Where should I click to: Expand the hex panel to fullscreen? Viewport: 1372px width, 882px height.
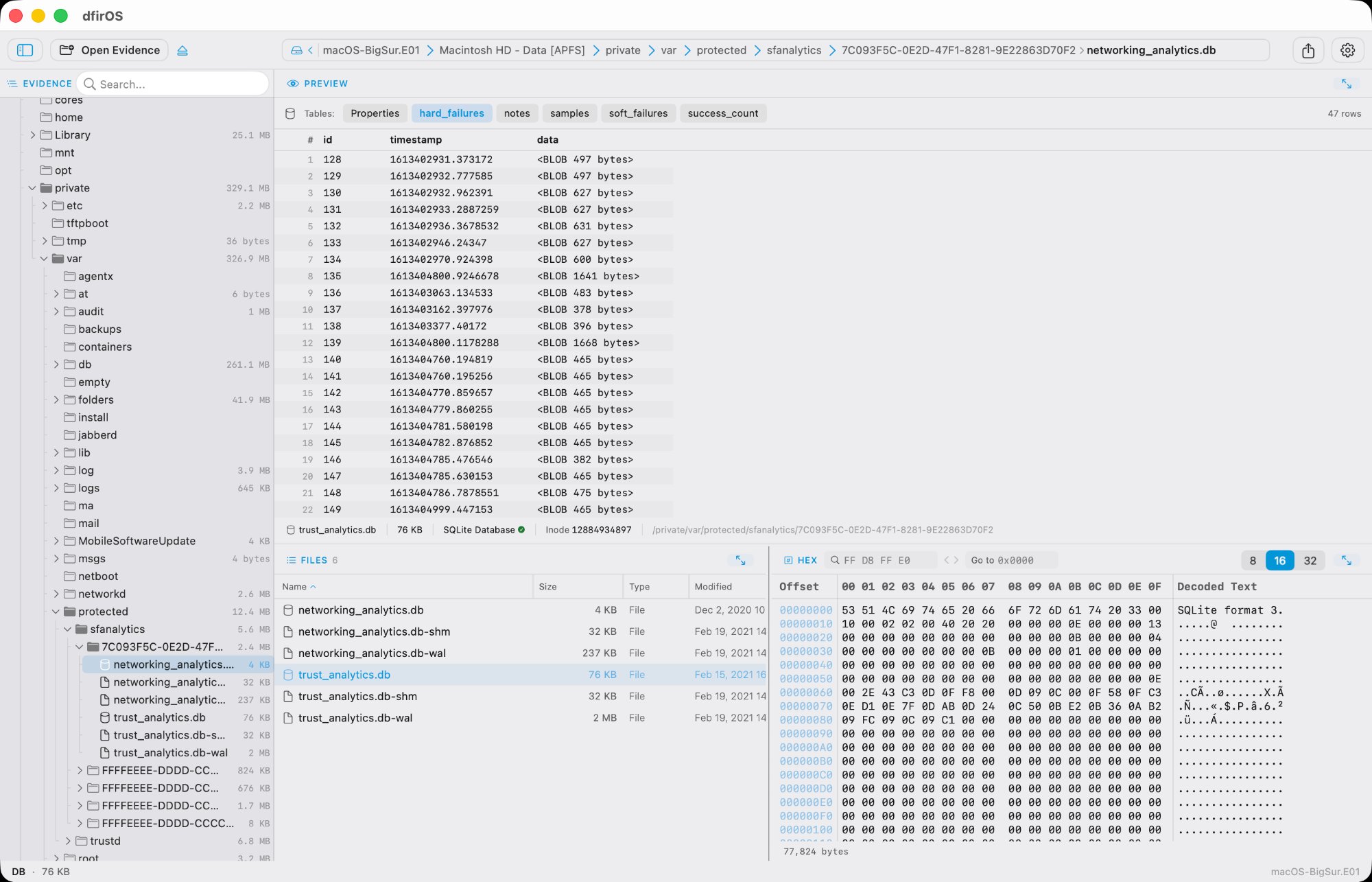coord(1347,560)
